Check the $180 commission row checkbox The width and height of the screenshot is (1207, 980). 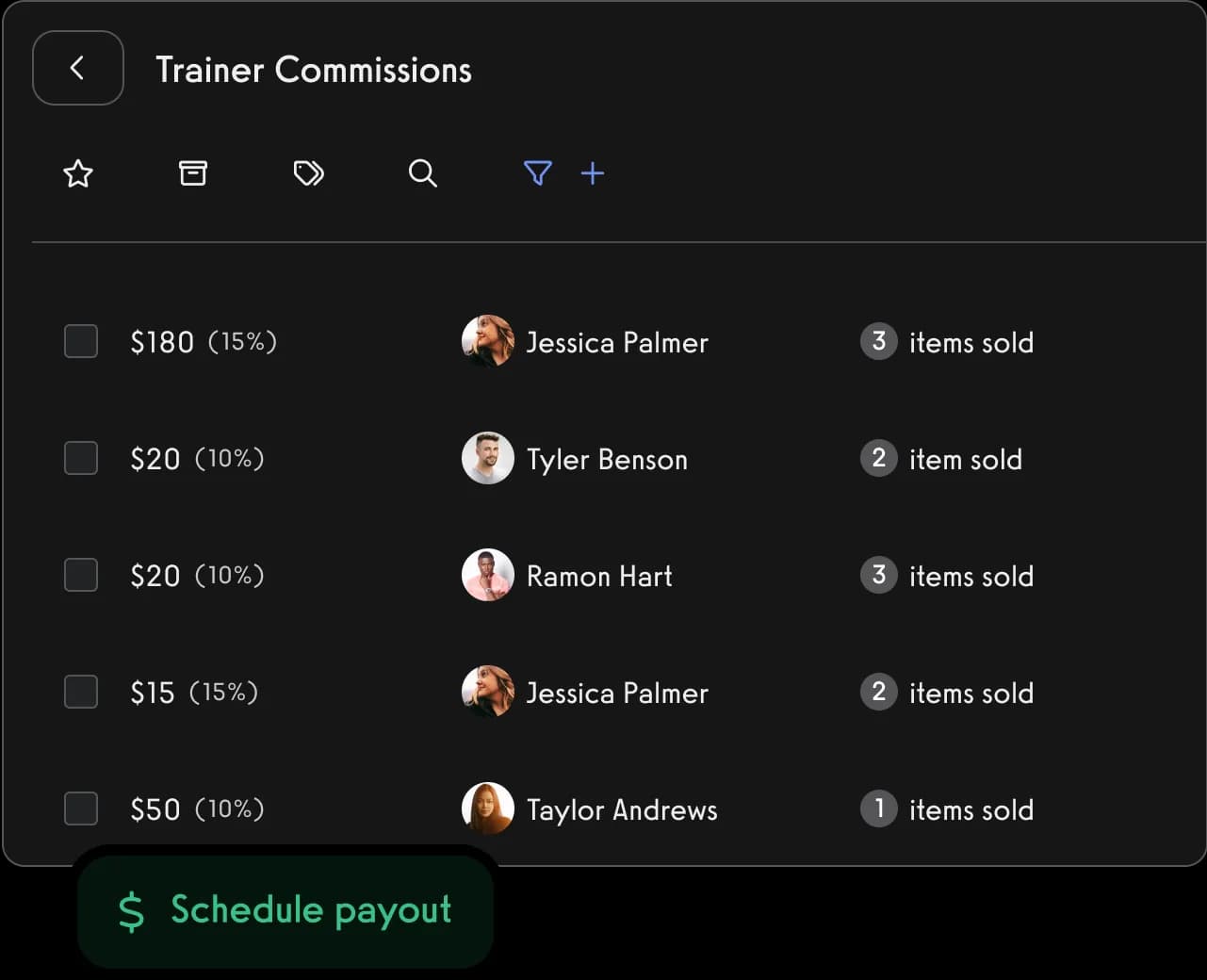81,341
